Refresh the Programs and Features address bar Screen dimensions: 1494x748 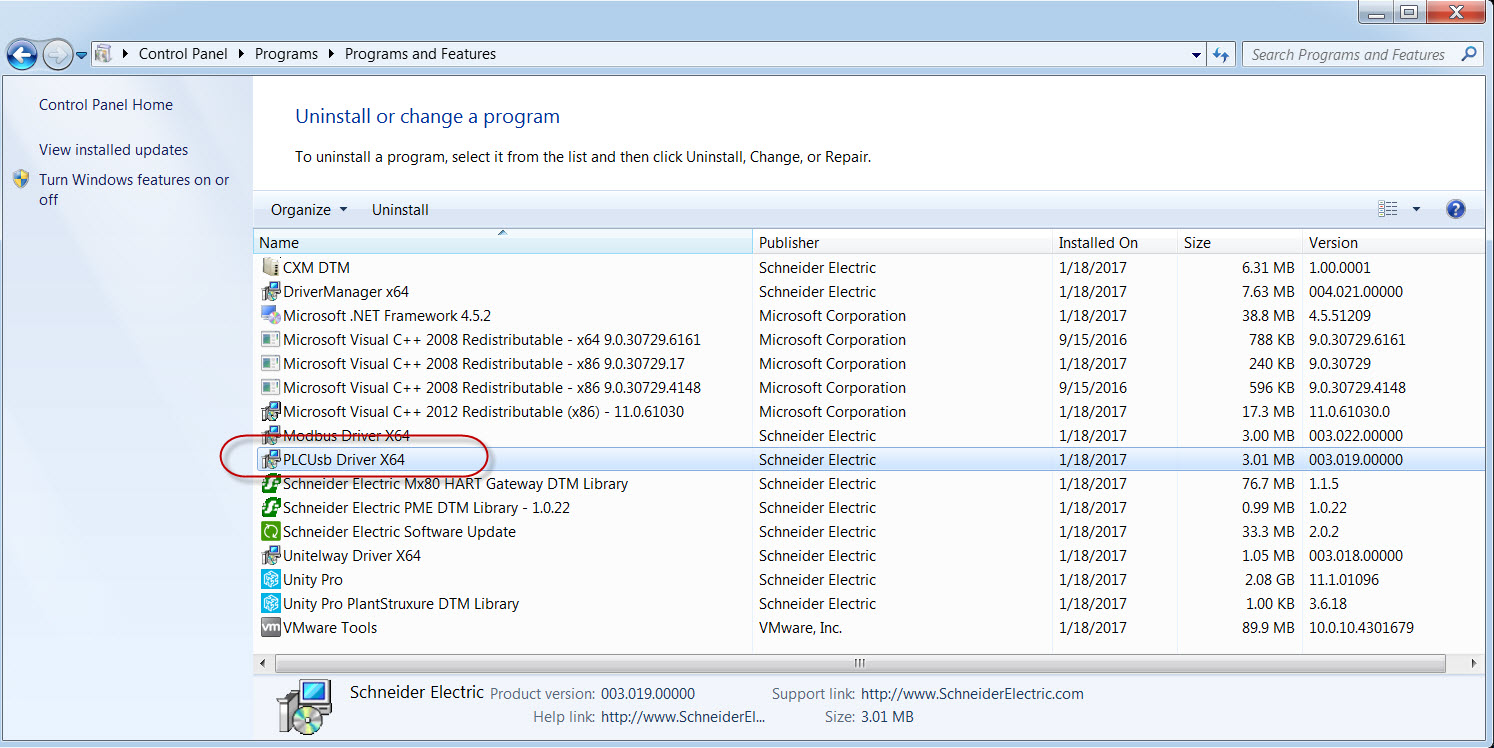1221,54
